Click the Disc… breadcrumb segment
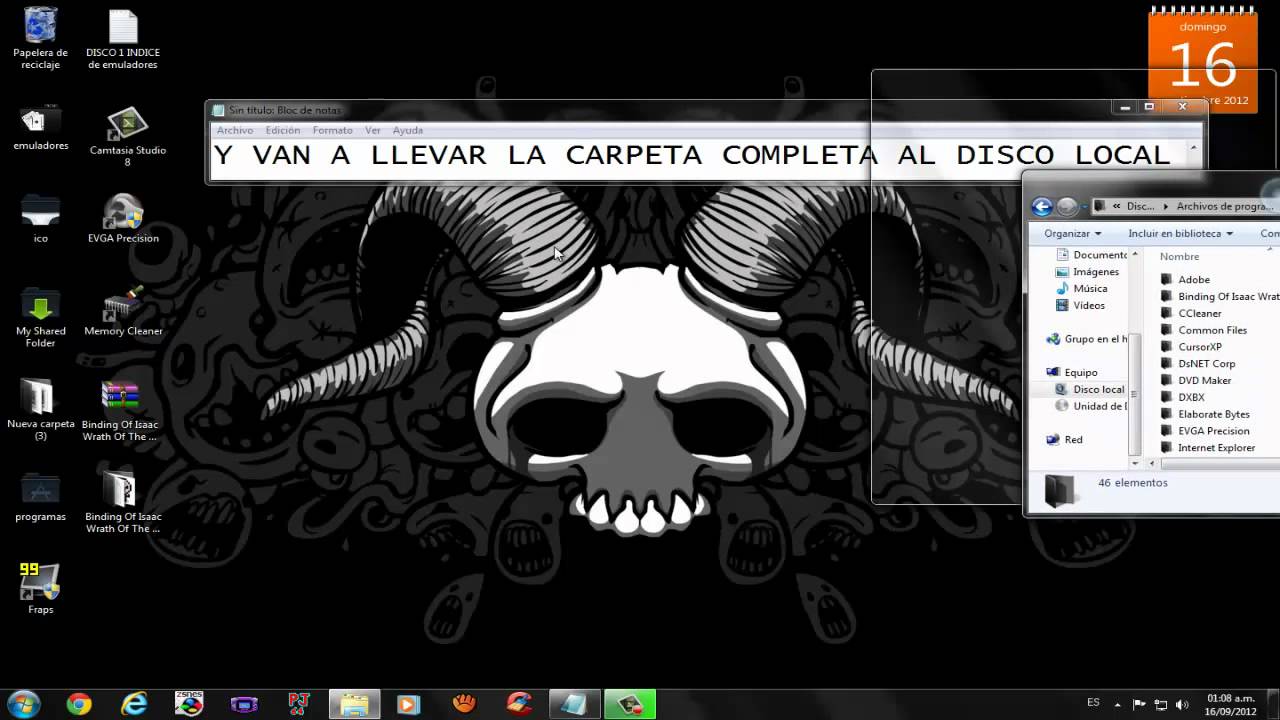This screenshot has width=1280, height=720. (x=1140, y=206)
